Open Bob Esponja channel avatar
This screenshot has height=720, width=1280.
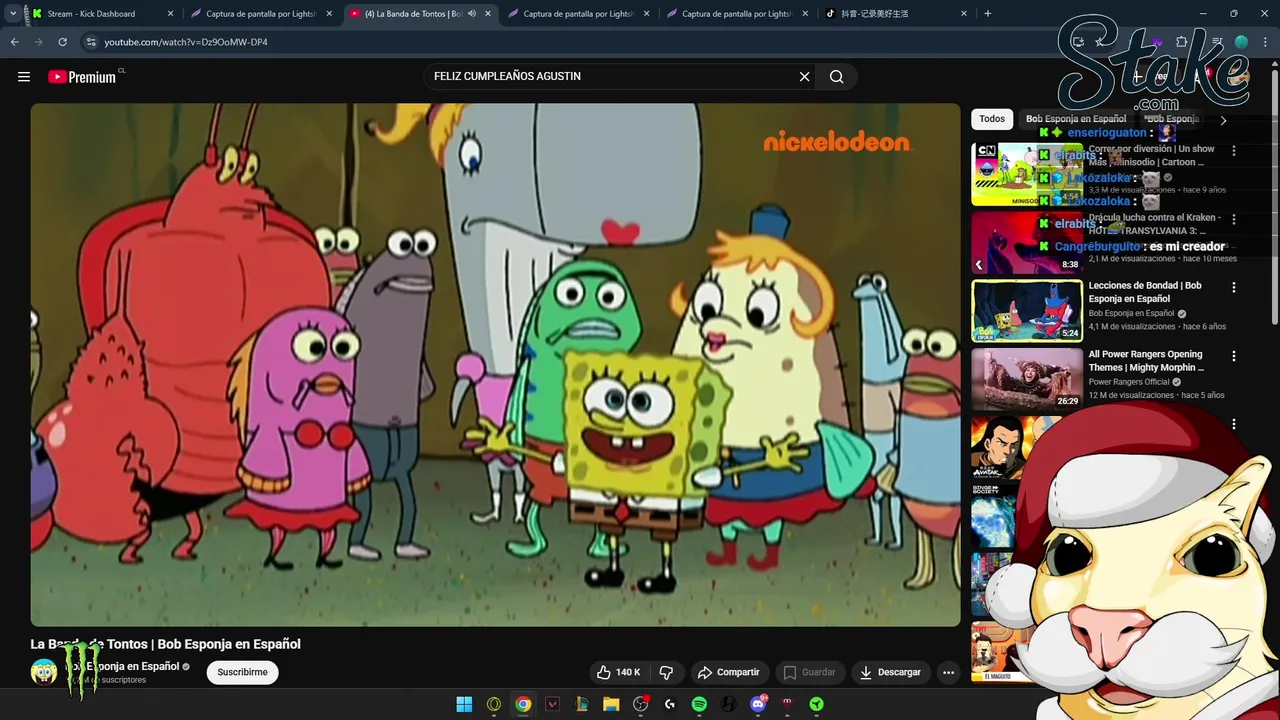coord(44,672)
